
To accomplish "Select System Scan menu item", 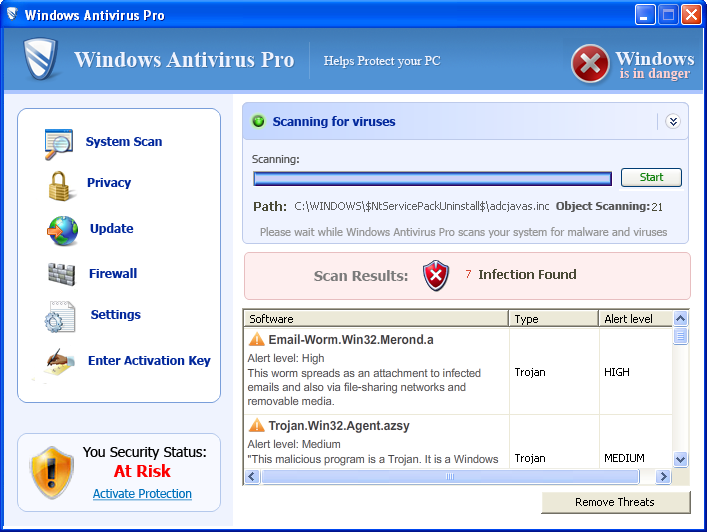I will (x=124, y=142).
